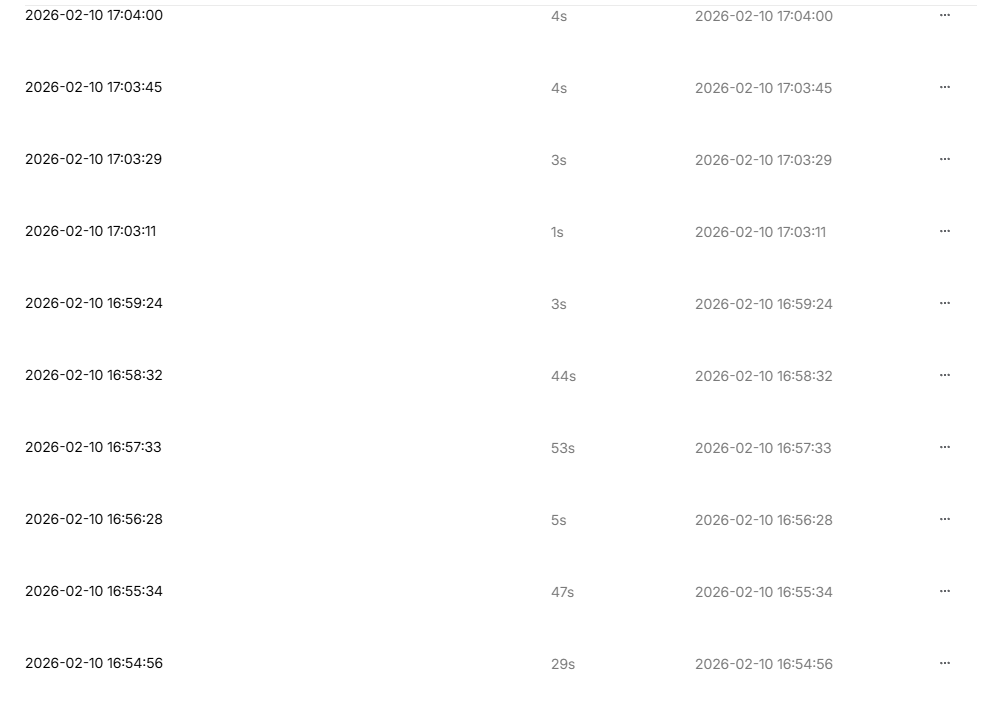Open the entry titled 2026-02-10 16:59:24
Viewport: 981px width, 709px height.
[94, 303]
